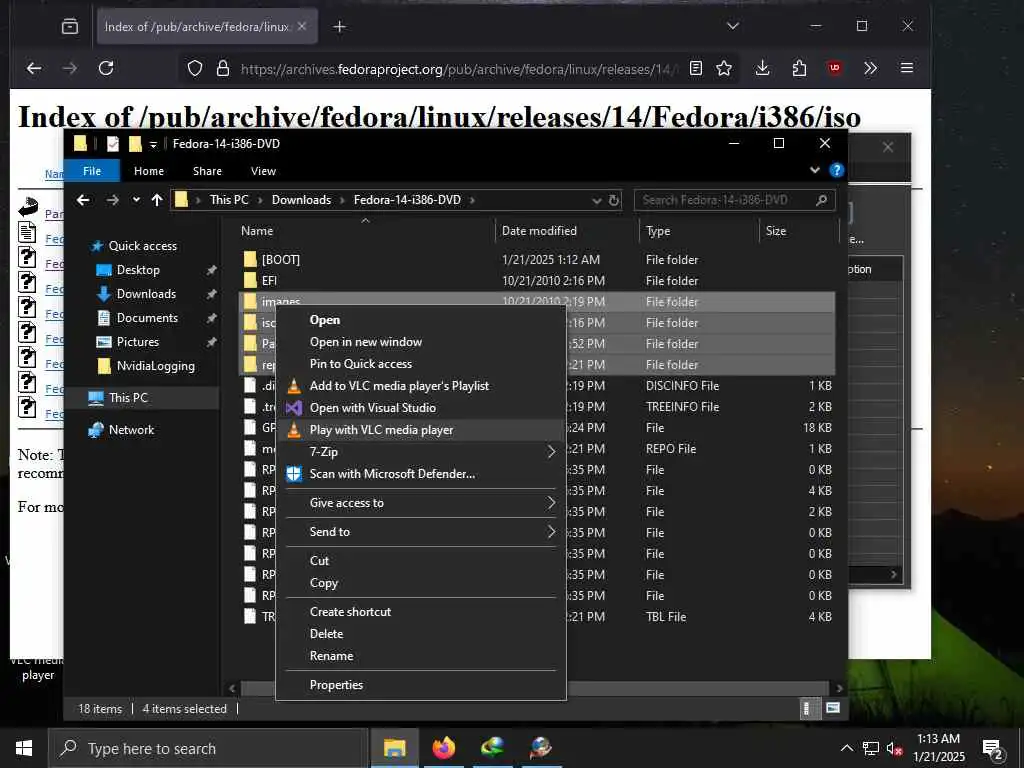
Task: Click This PC in the address breadcrumb
Action: (x=229, y=200)
